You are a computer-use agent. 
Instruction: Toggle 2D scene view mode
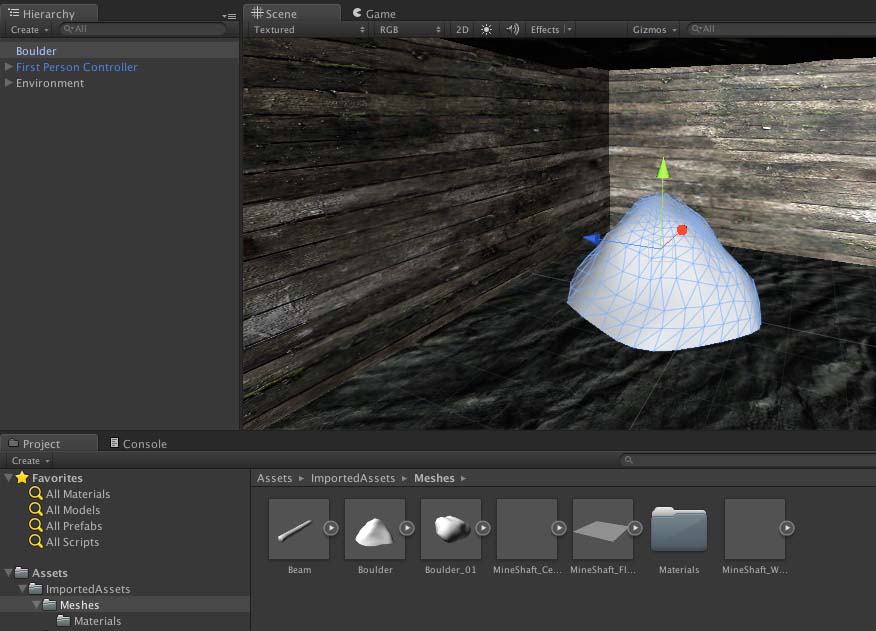pyautogui.click(x=462, y=30)
